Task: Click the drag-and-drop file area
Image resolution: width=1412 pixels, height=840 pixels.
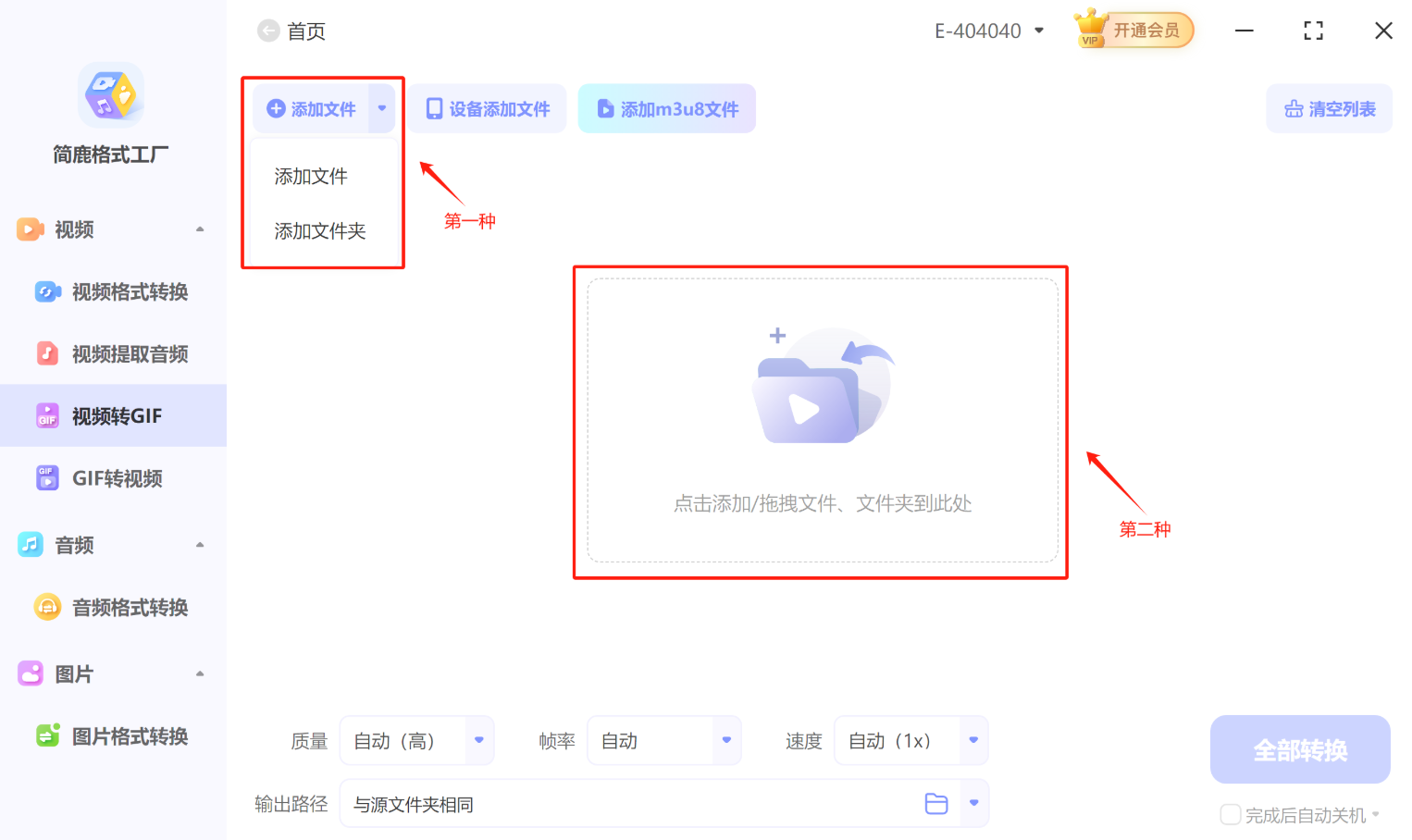Action: [x=820, y=423]
